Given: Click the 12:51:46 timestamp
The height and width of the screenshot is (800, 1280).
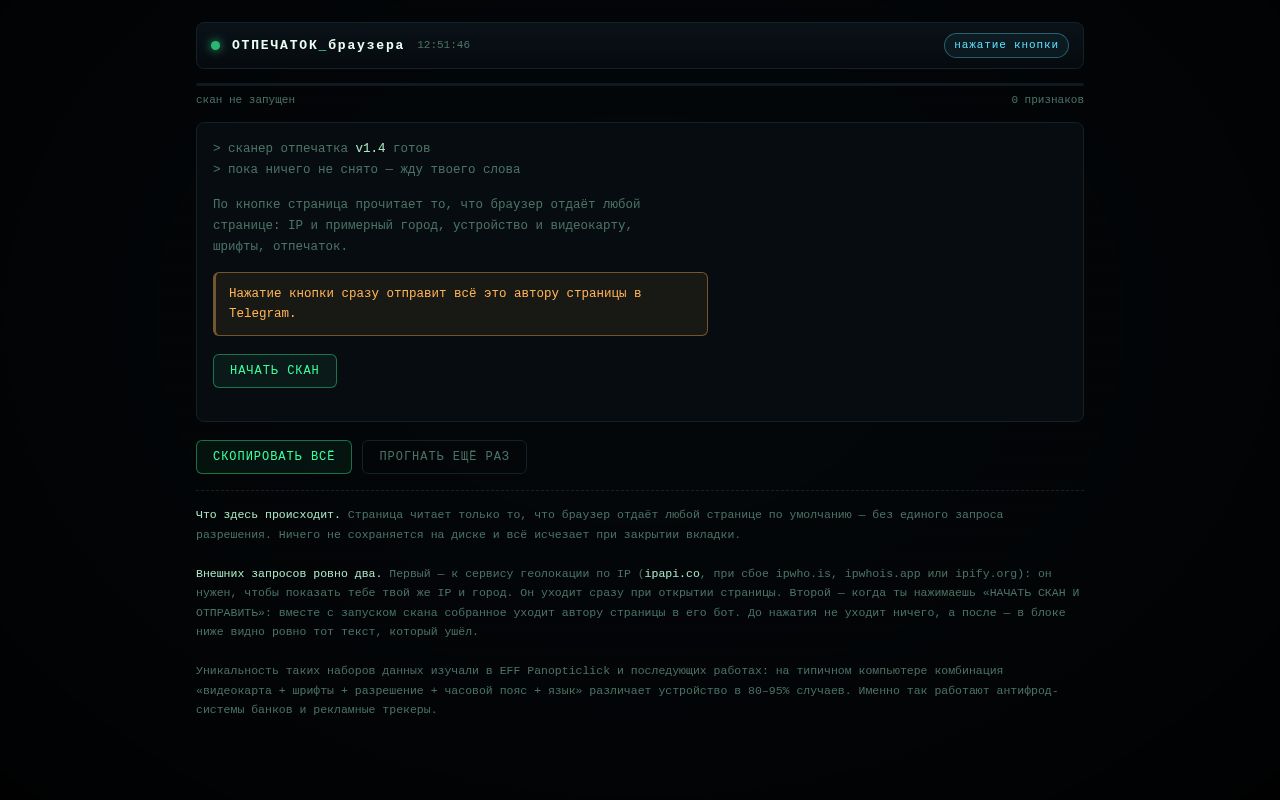Looking at the screenshot, I should (443, 46).
